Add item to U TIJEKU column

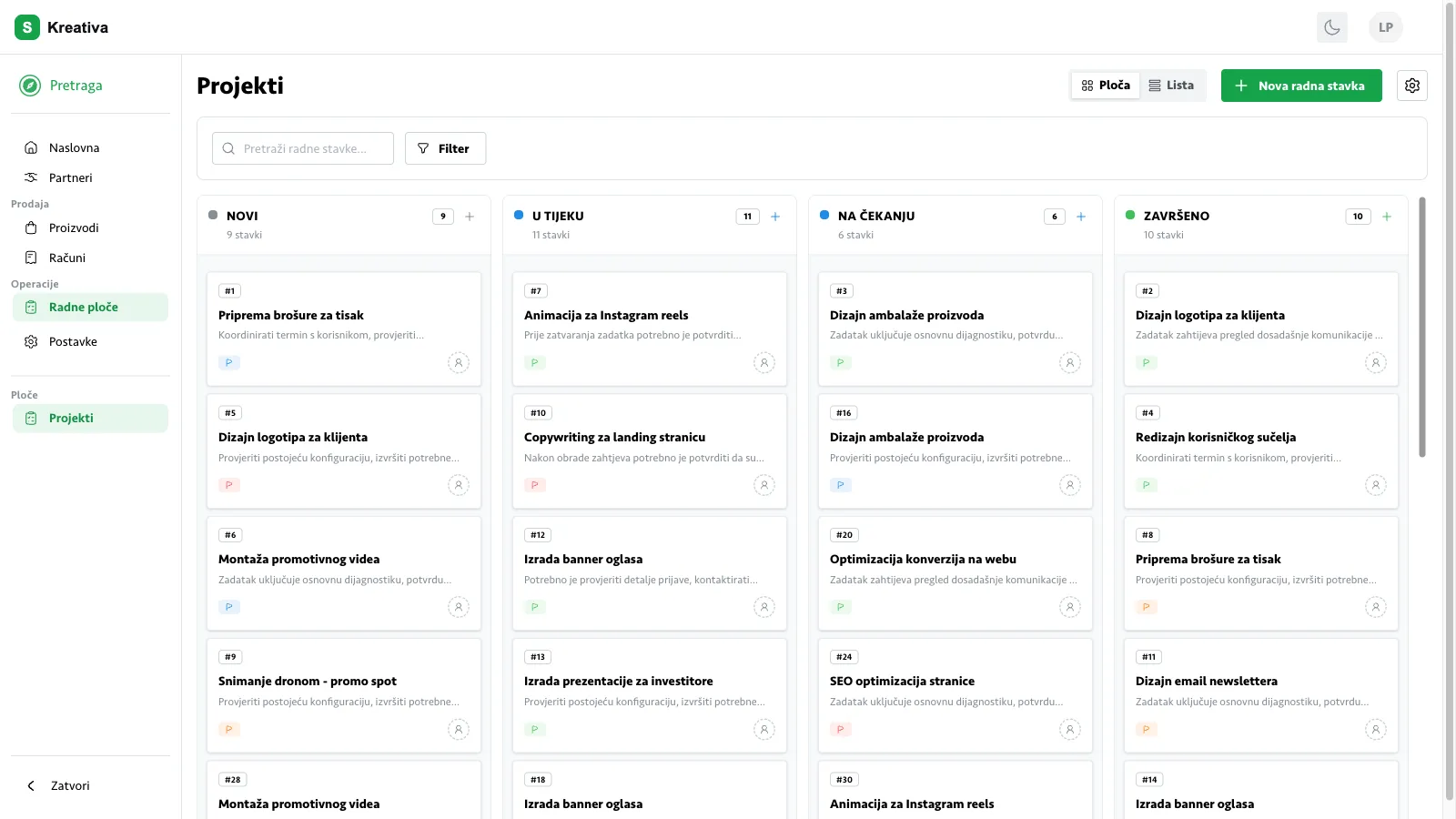pos(775,217)
